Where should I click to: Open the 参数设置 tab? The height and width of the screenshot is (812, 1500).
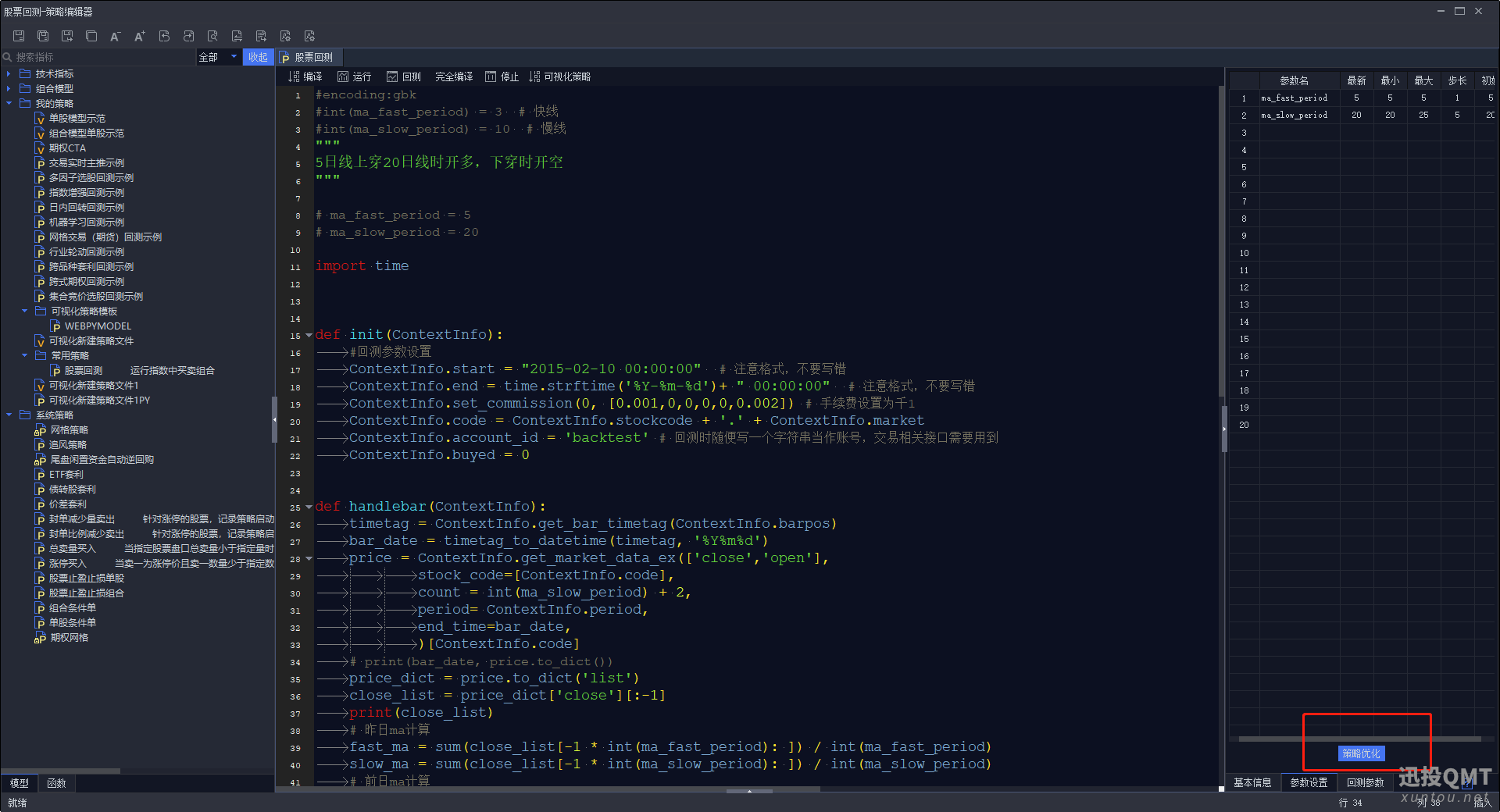[x=1309, y=782]
